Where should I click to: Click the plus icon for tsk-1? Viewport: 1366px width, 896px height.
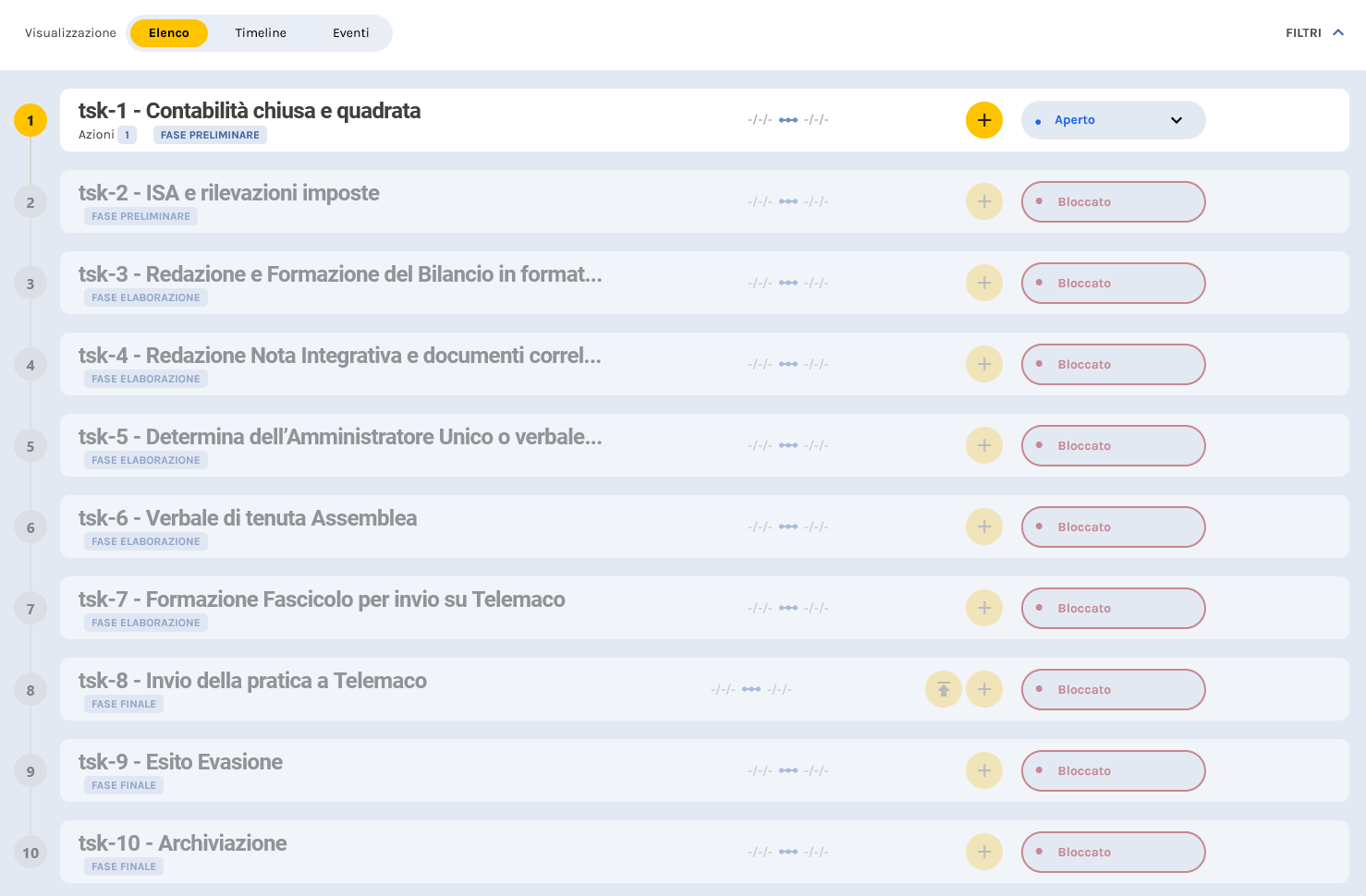click(983, 120)
